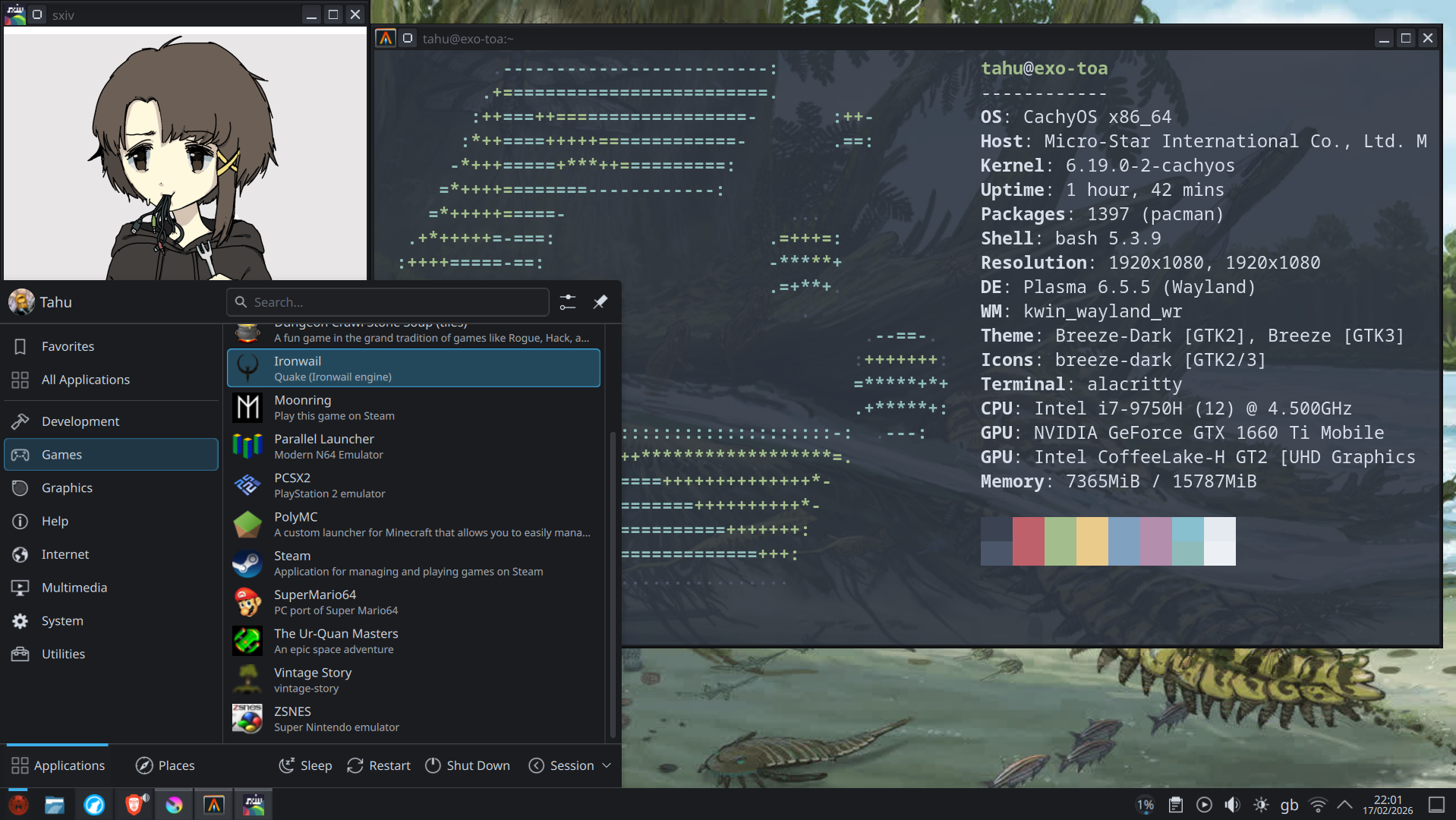
Task: Open the clock showing 22:01
Action: (1388, 805)
